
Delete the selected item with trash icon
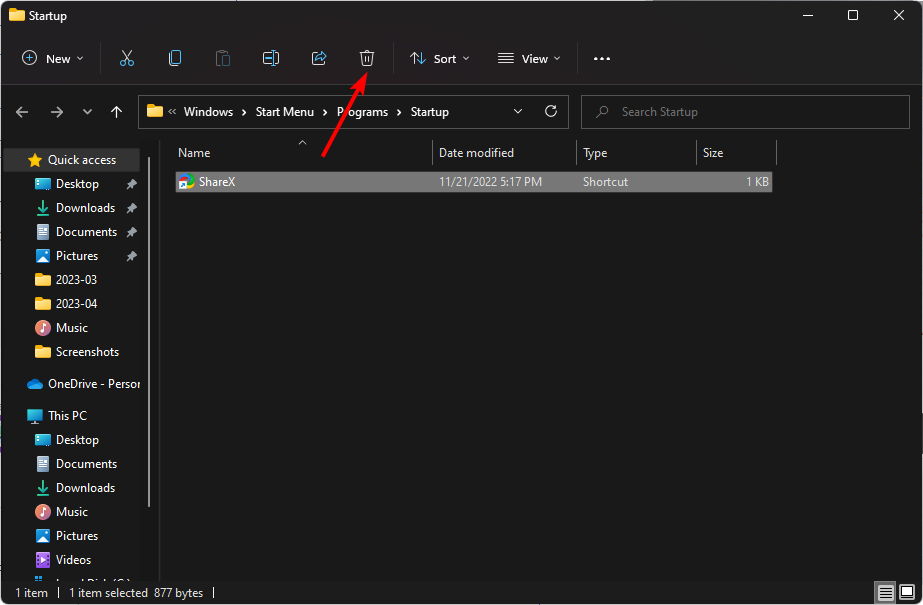[367, 58]
